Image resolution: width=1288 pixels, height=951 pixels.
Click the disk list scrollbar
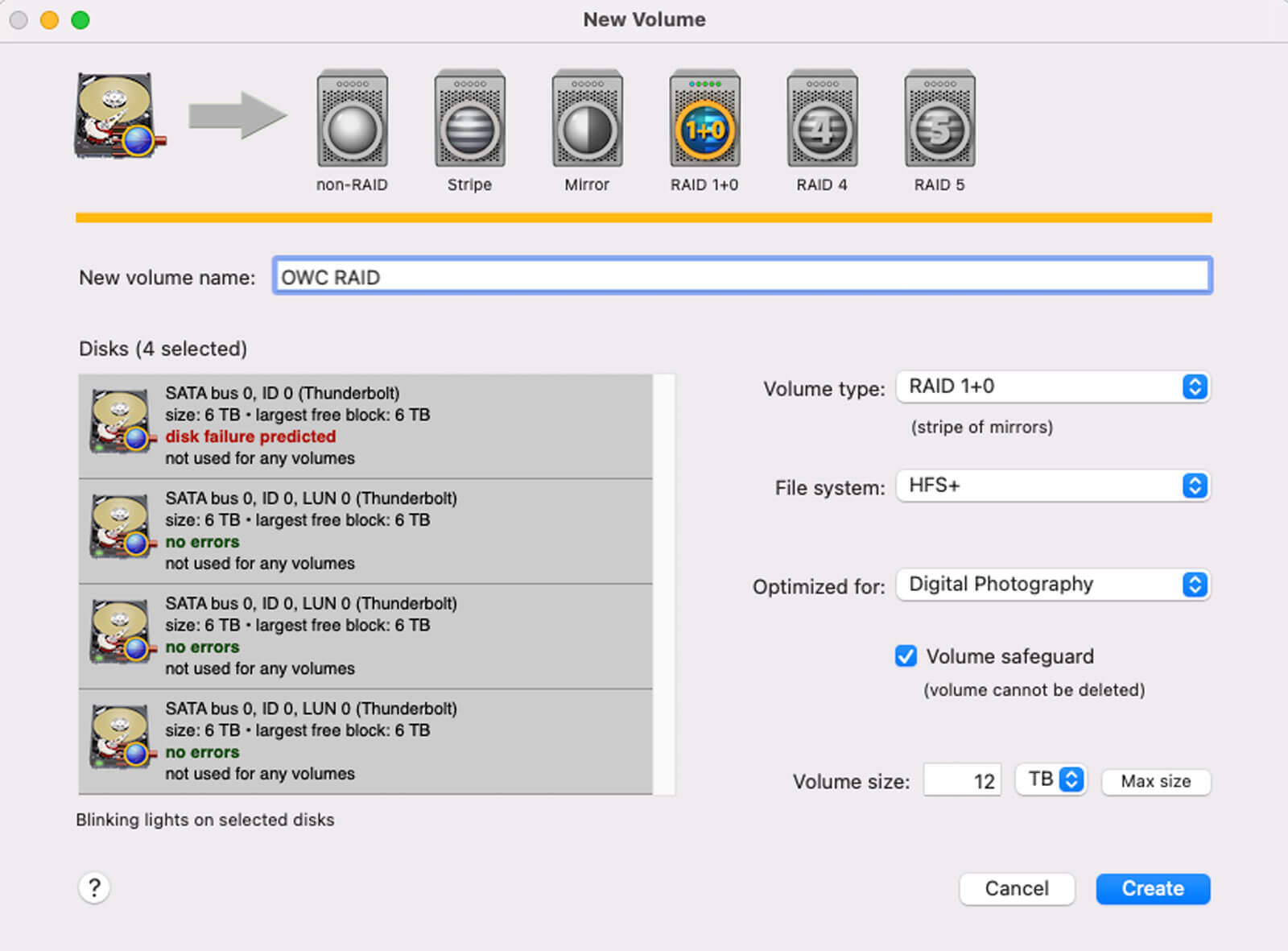(x=664, y=584)
